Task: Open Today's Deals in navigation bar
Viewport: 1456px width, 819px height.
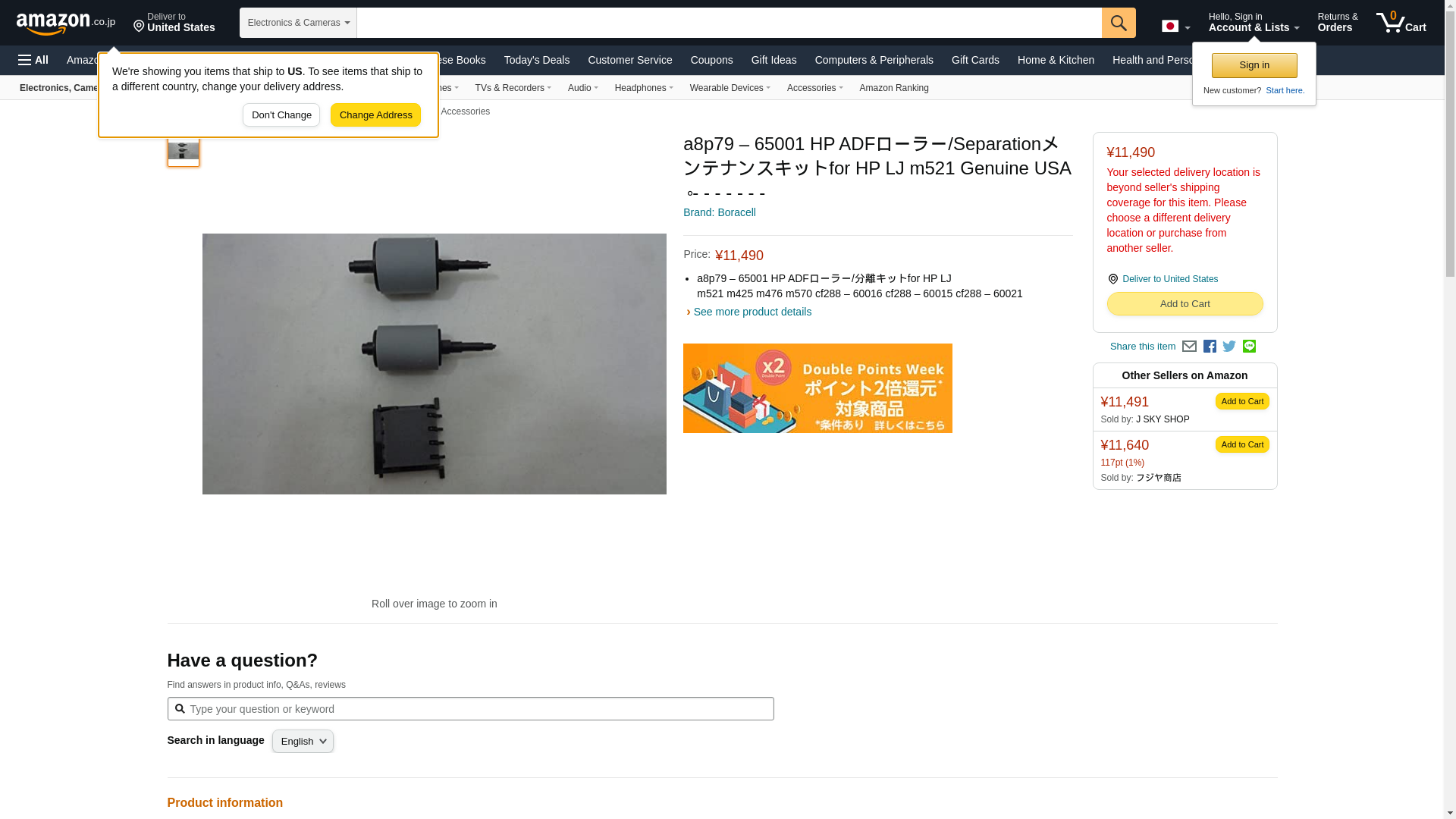Action: pos(536,60)
